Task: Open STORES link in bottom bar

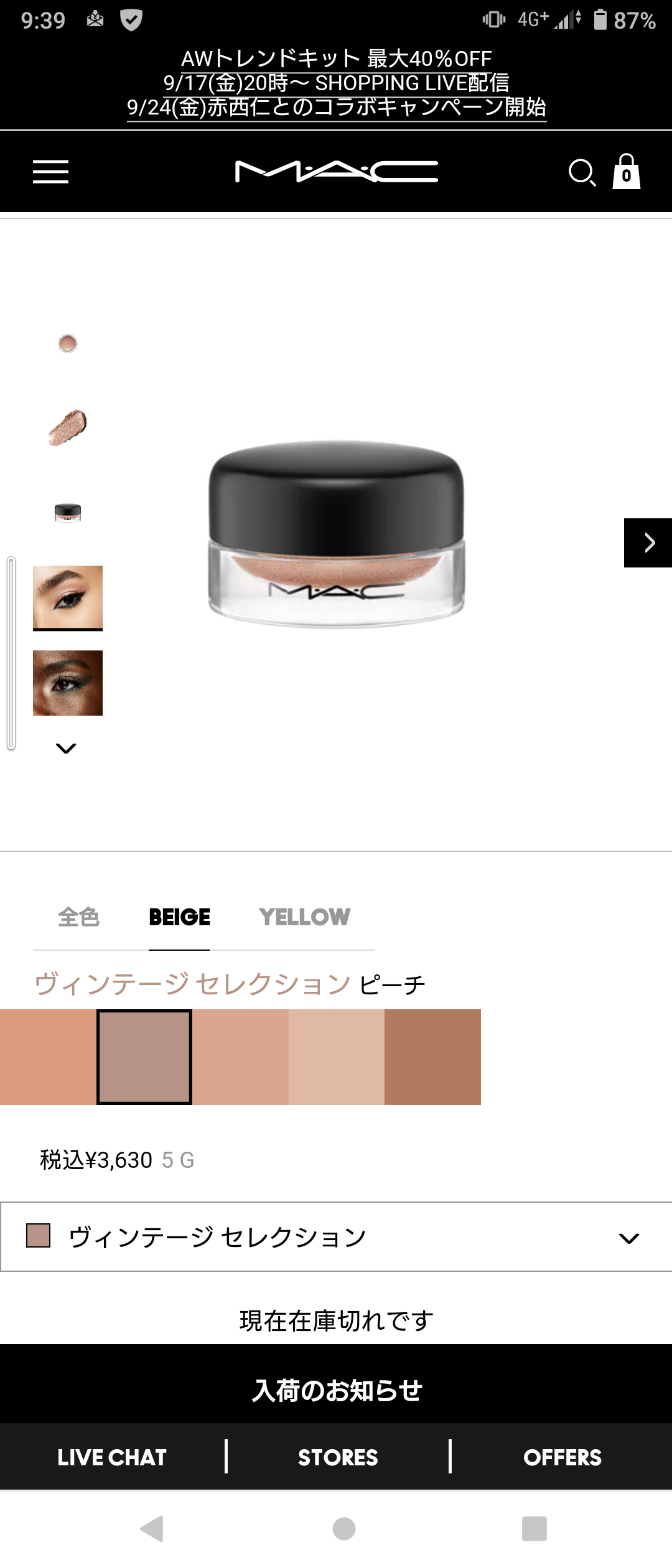Action: [338, 1457]
